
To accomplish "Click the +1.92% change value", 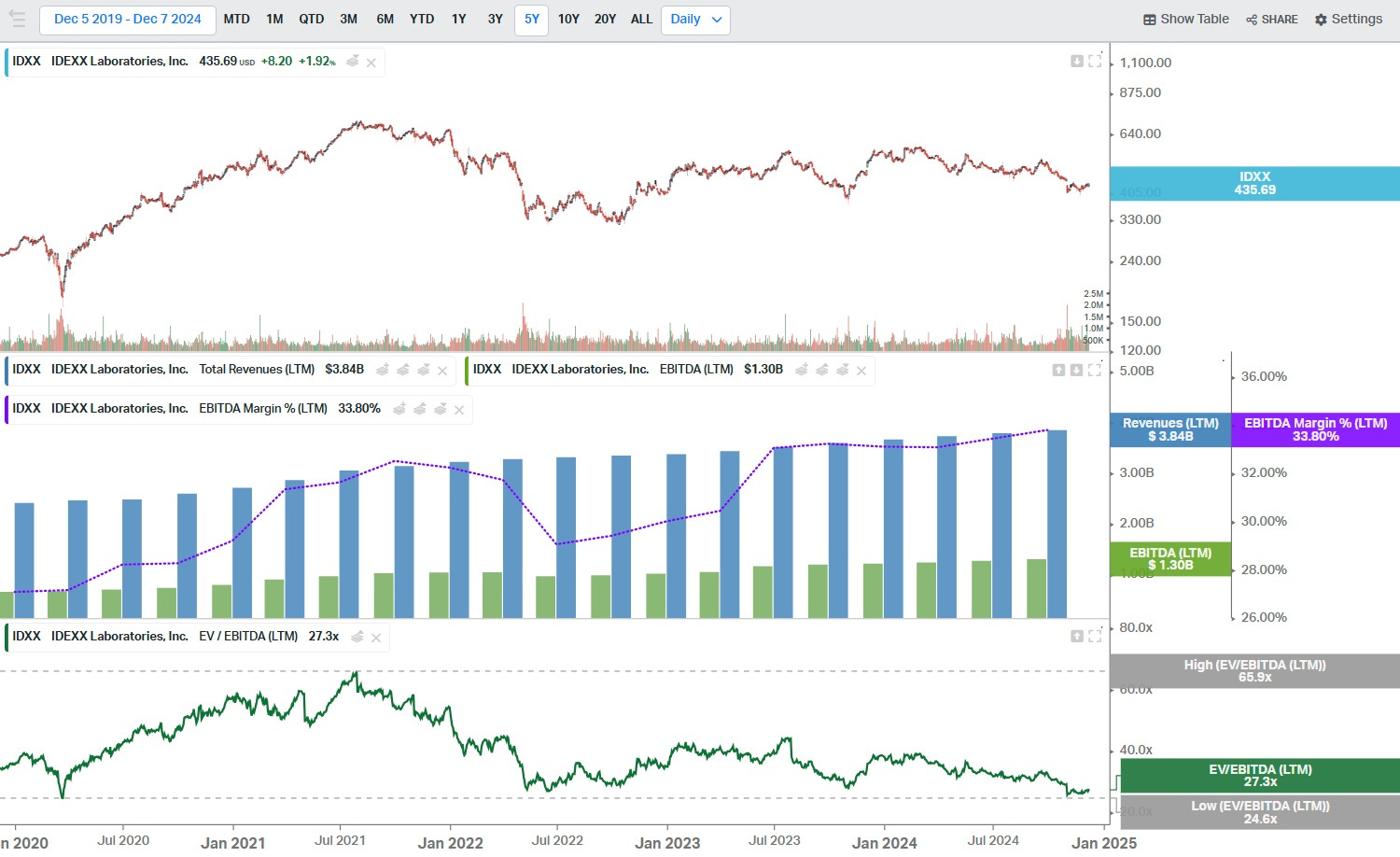I will (x=316, y=62).
